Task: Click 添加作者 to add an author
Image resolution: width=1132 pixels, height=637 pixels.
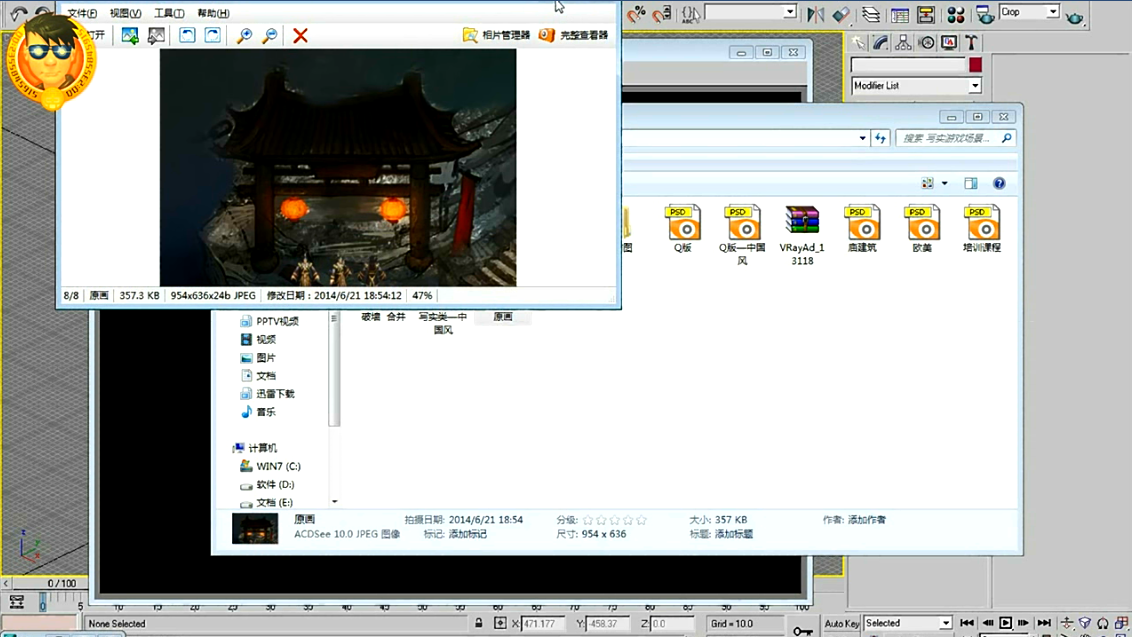Action: click(866, 520)
